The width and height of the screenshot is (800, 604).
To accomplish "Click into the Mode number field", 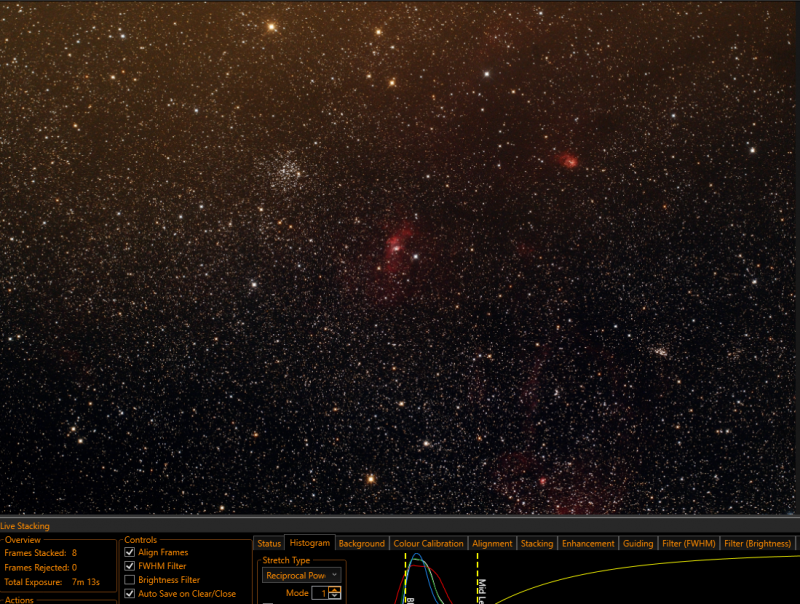I will pos(320,593).
